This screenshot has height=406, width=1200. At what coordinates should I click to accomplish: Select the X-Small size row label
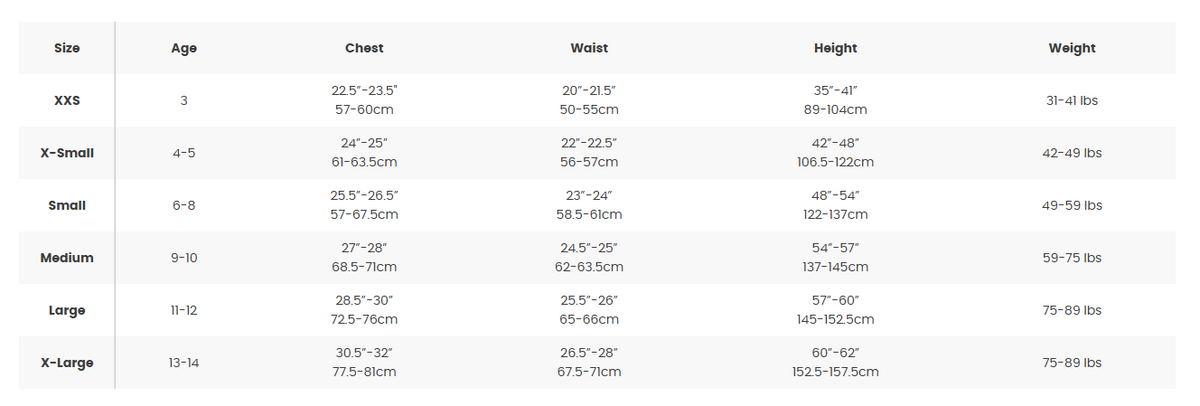pos(67,153)
